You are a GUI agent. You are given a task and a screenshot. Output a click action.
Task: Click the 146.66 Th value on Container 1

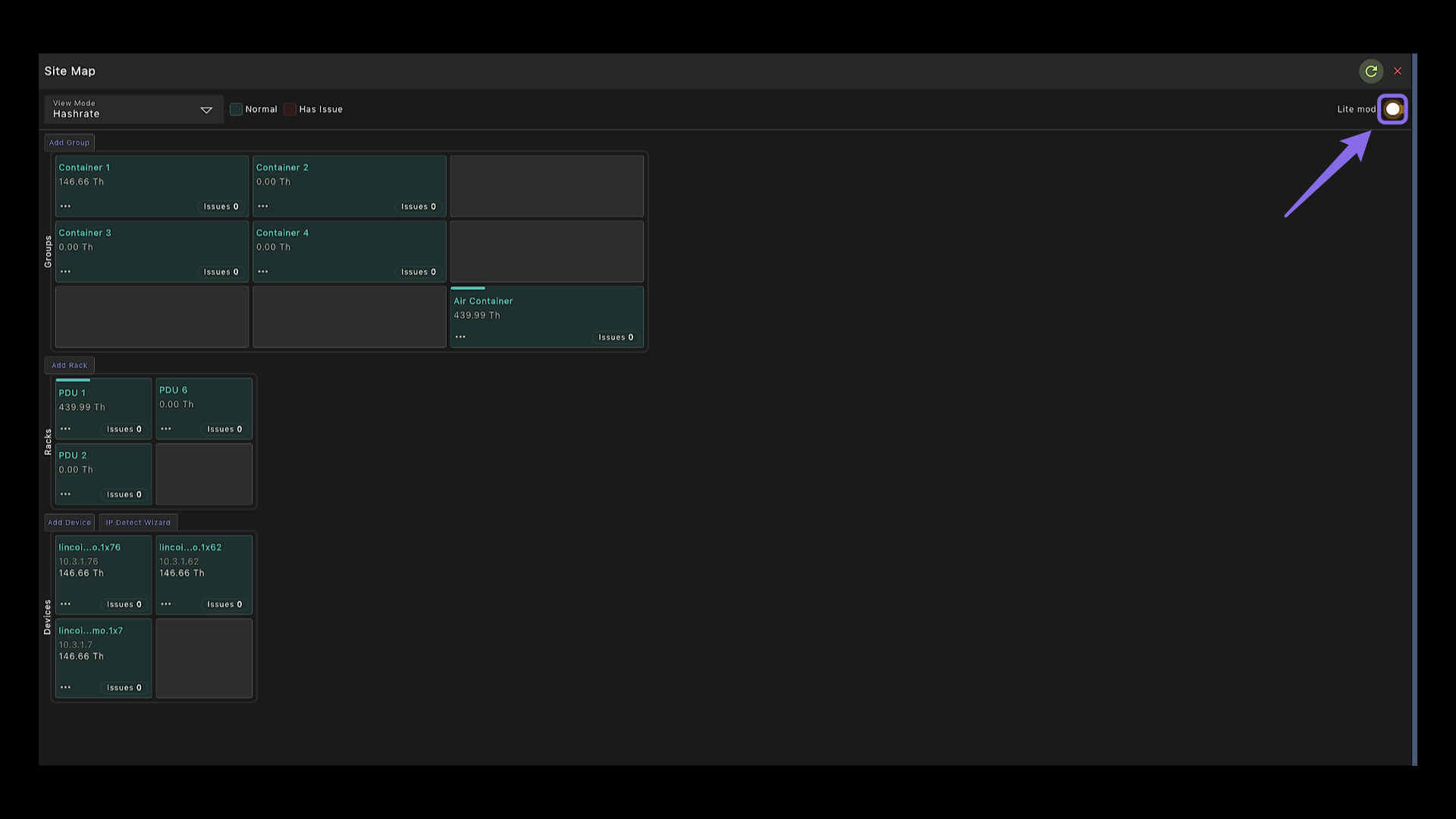coord(81,182)
